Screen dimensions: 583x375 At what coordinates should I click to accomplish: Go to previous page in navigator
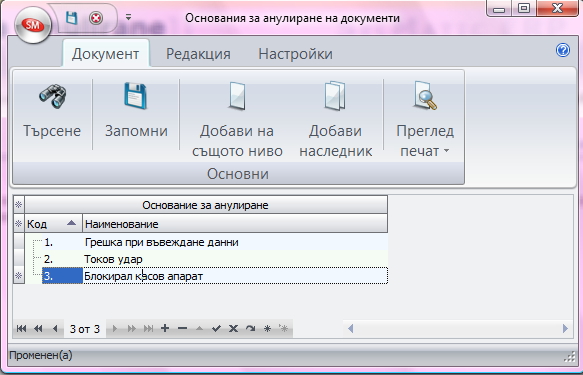pyautogui.click(x=38, y=329)
